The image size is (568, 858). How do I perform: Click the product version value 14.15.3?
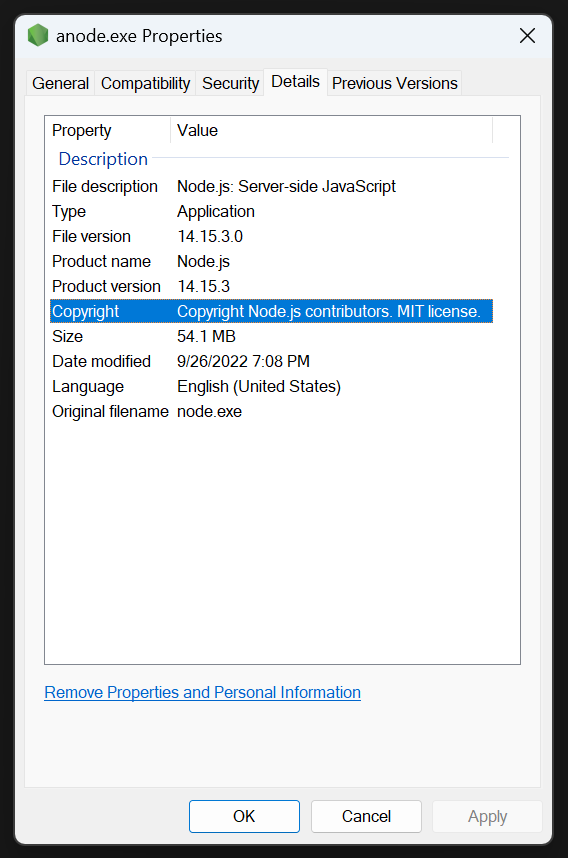pyautogui.click(x=204, y=286)
